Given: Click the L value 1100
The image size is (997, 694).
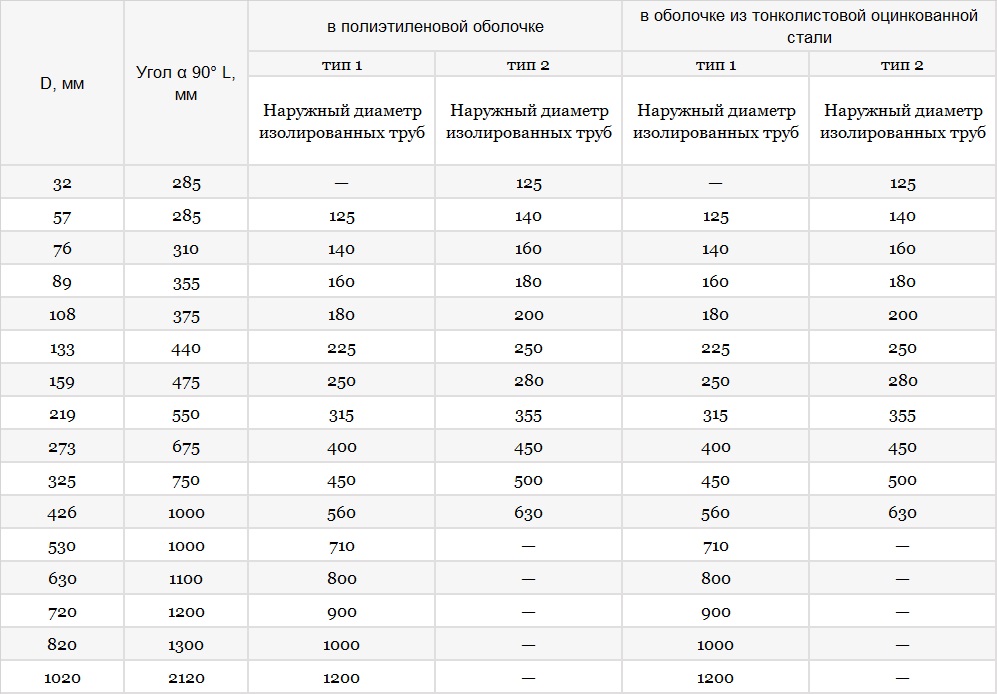Looking at the screenshot, I should 186,579.
